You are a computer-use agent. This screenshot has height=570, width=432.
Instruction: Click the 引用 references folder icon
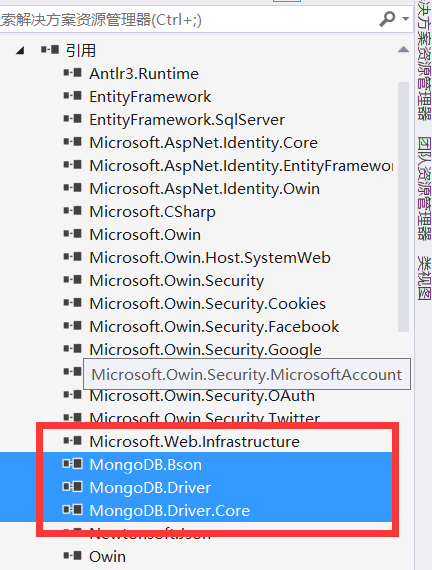(49, 49)
